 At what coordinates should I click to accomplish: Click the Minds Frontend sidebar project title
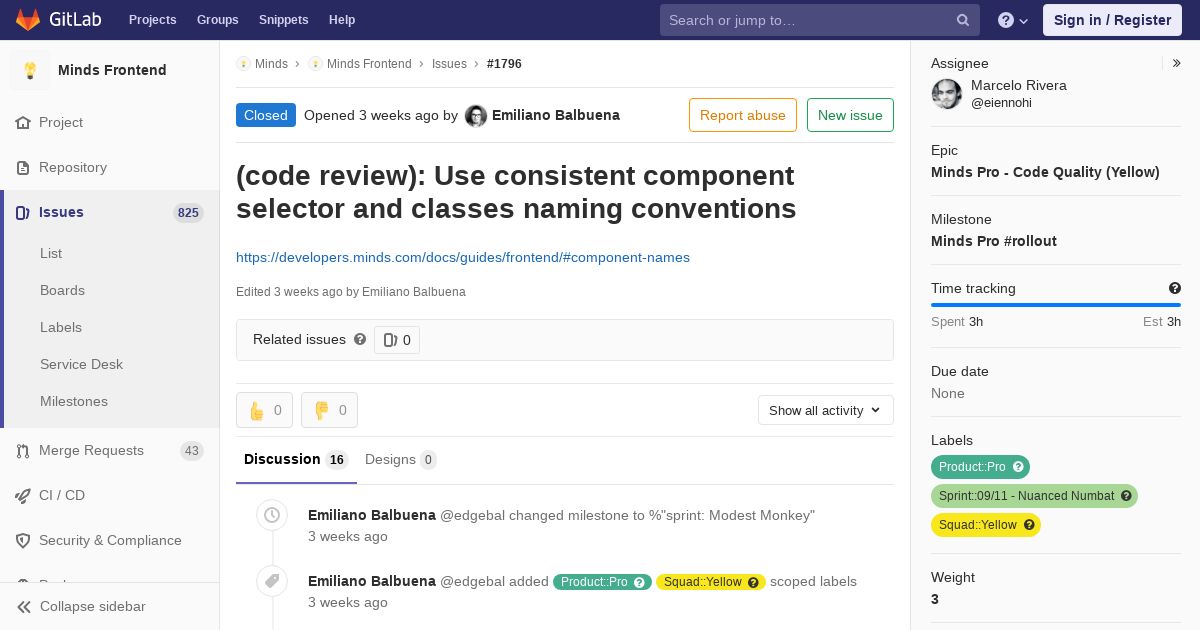click(x=112, y=70)
